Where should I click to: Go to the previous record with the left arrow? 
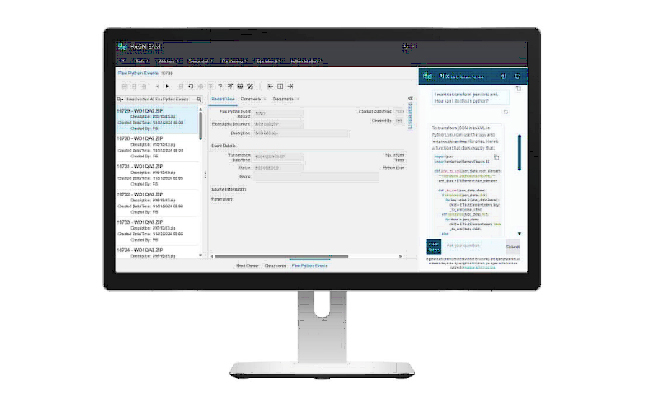click(x=157, y=86)
